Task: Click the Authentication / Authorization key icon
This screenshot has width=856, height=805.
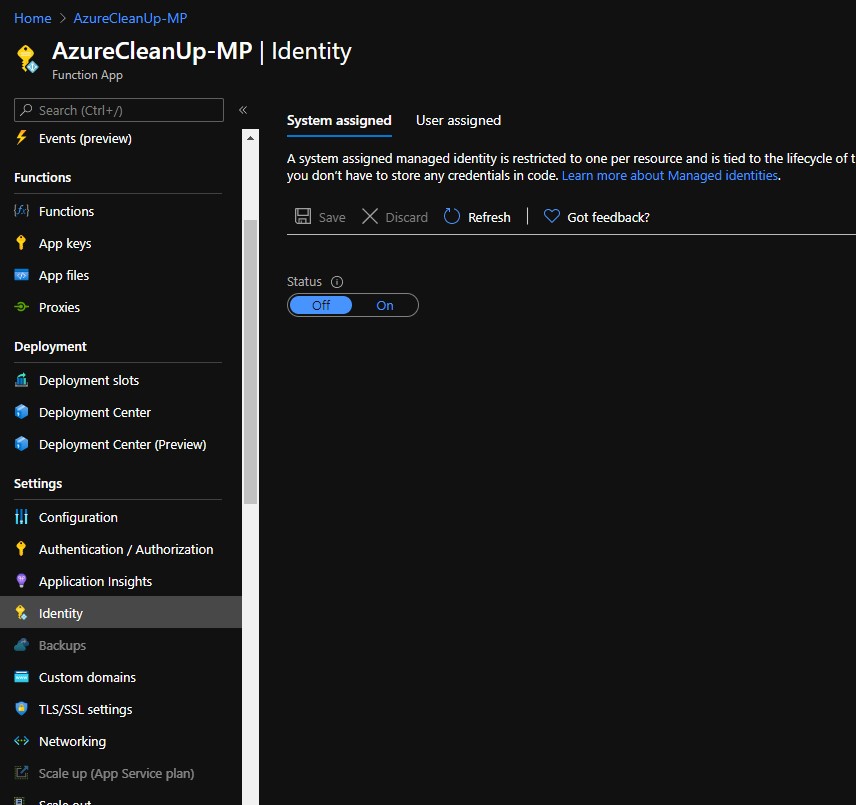Action: click(21, 548)
